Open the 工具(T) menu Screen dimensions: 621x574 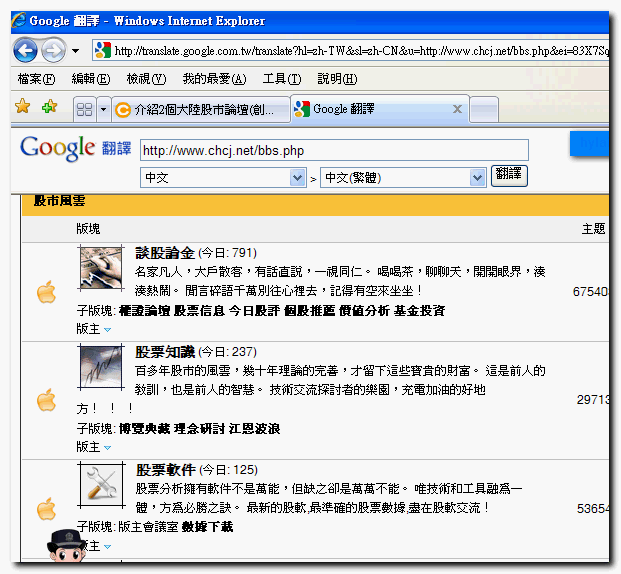click(x=282, y=79)
